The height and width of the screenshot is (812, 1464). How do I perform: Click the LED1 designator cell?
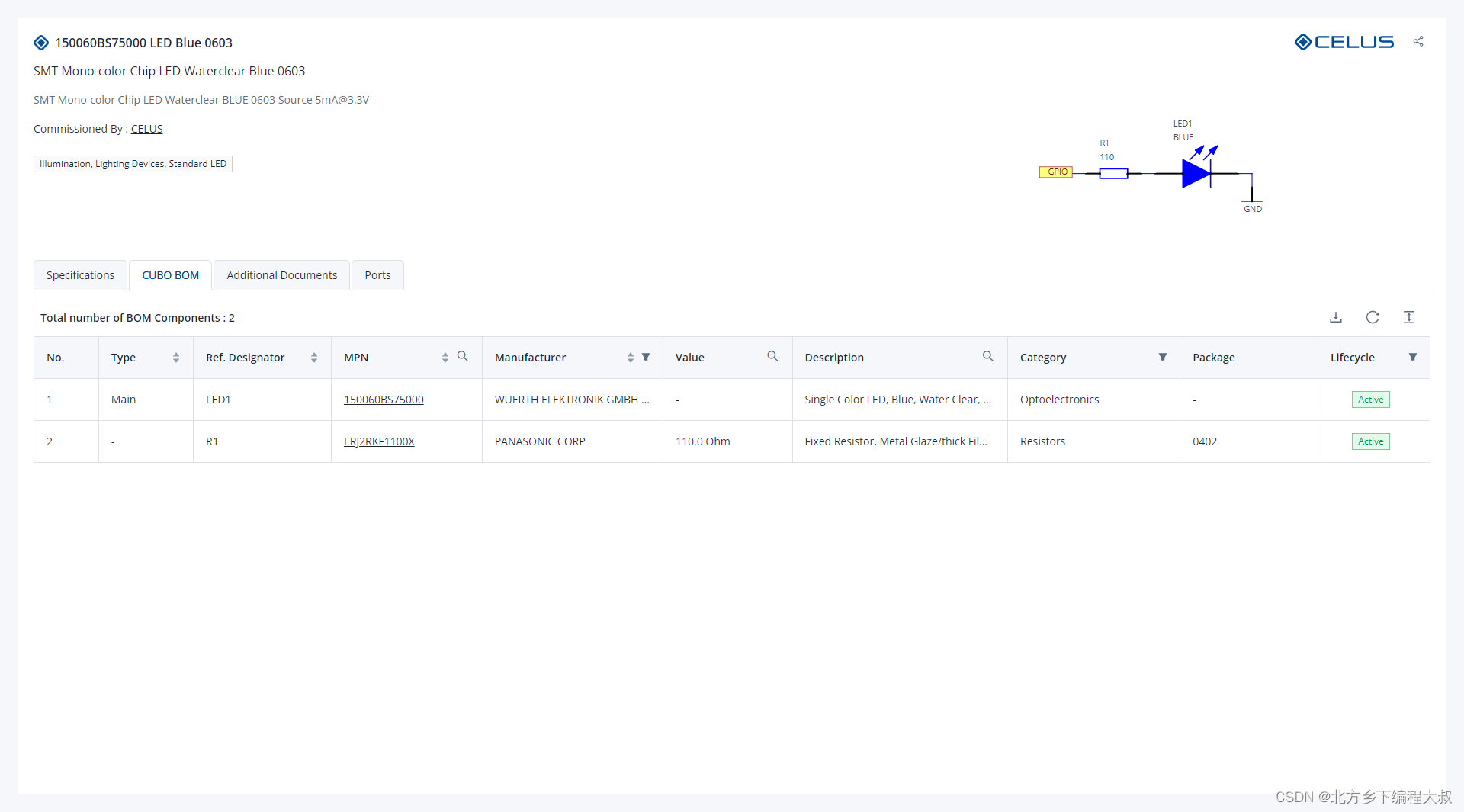pos(262,400)
